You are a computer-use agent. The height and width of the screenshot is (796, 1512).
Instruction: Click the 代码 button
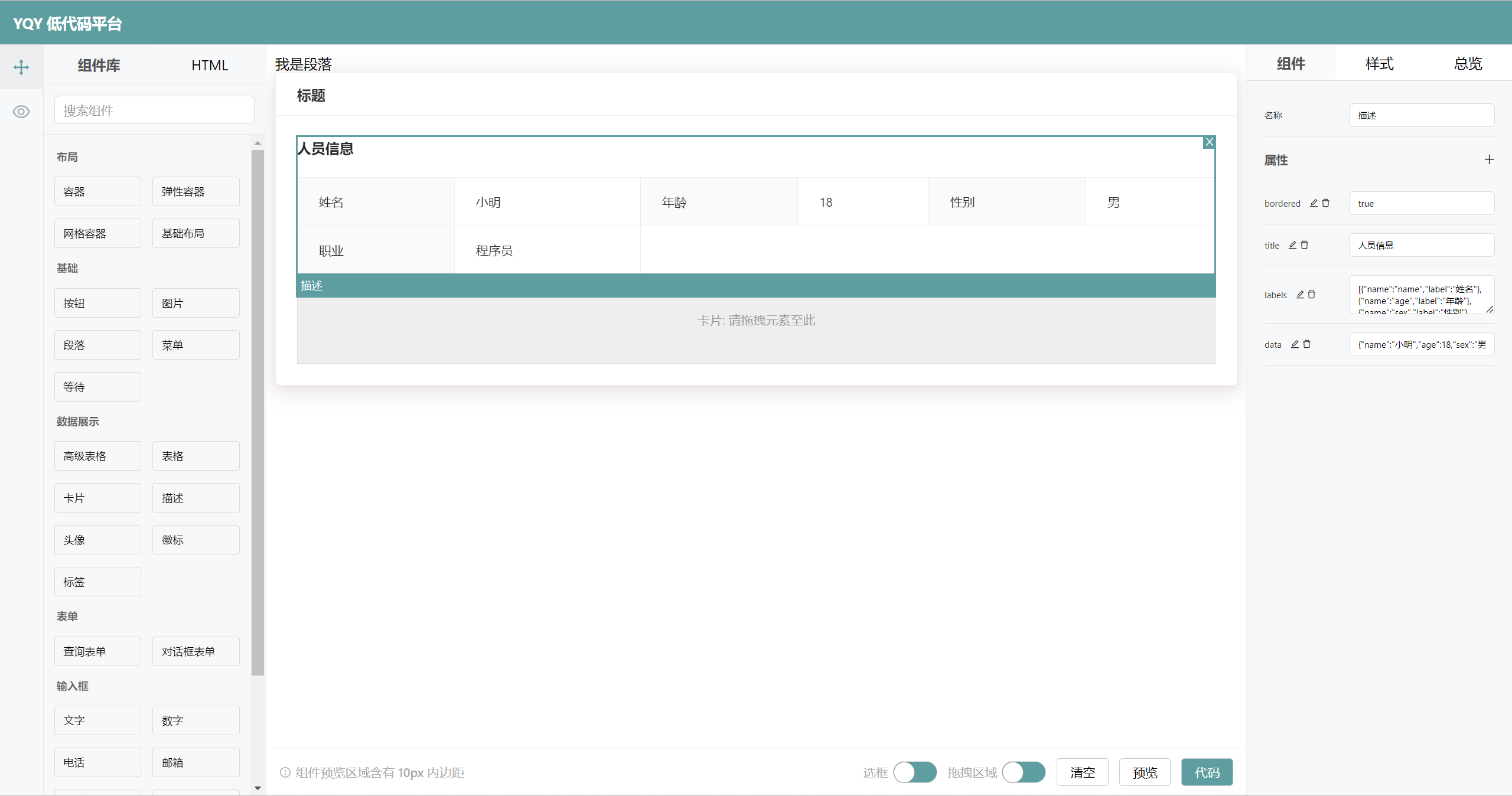click(1207, 772)
